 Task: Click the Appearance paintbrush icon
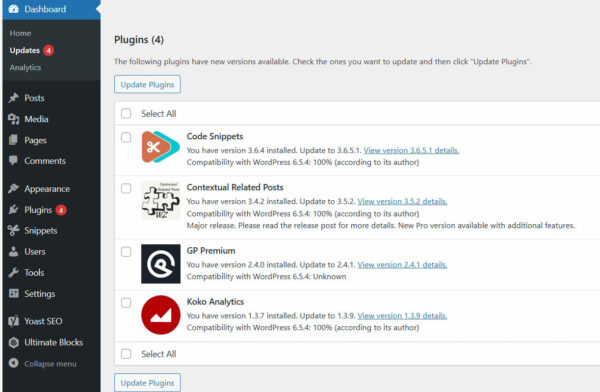click(x=13, y=188)
